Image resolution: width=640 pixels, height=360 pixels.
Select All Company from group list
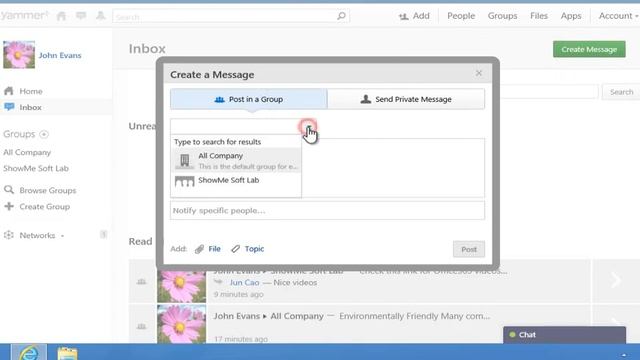pyautogui.click(x=236, y=160)
